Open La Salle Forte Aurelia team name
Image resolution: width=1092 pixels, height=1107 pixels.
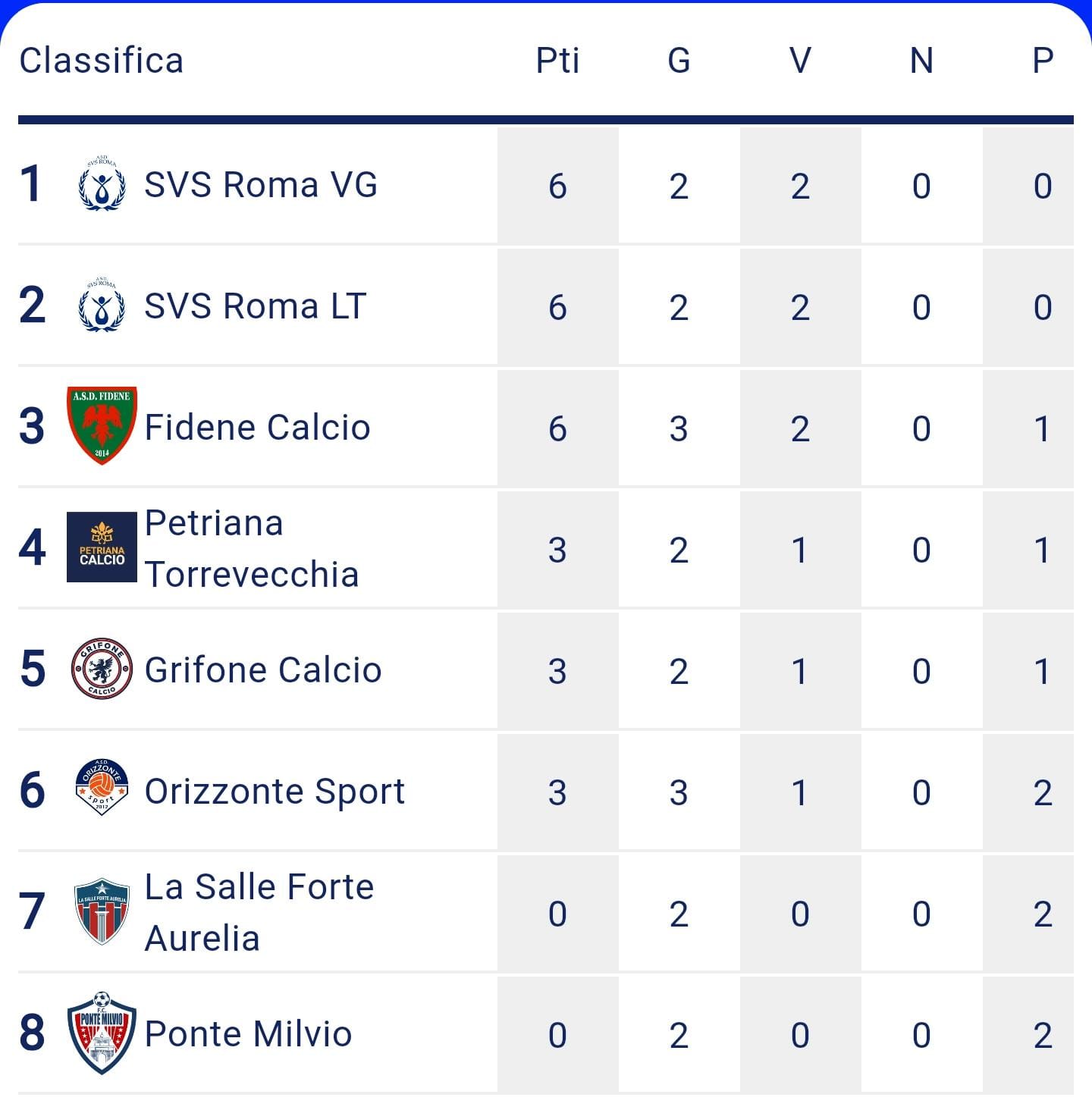coord(259,912)
